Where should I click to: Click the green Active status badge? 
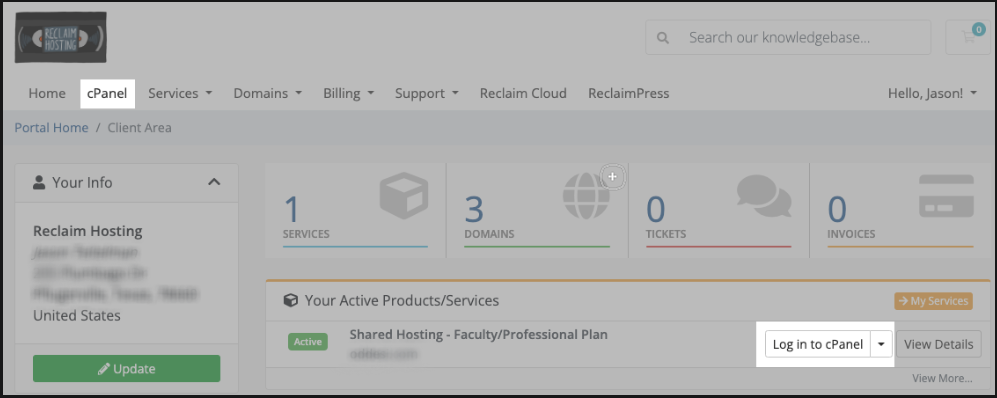[308, 342]
